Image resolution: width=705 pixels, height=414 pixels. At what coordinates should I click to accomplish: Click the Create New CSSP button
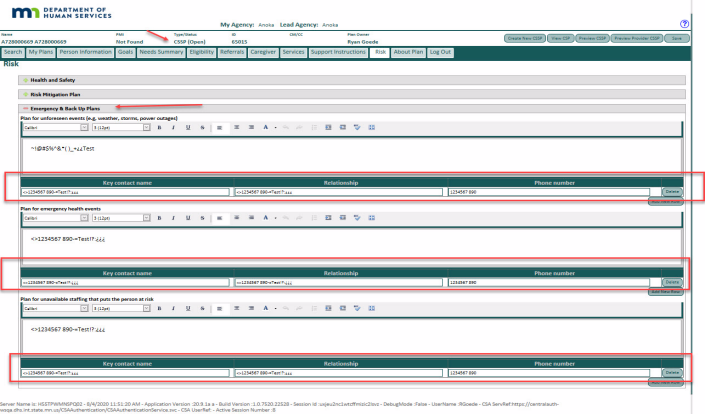[x=525, y=39]
